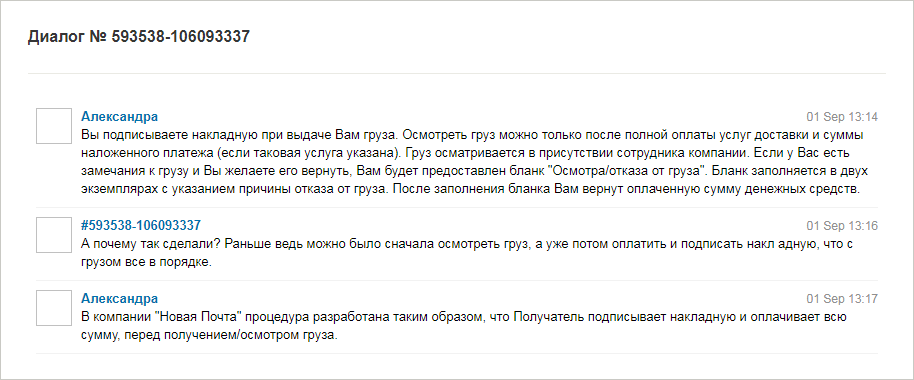Screen dimensions: 914x380
Task: Open the #593538-106093337 sender link
Action: point(140,226)
